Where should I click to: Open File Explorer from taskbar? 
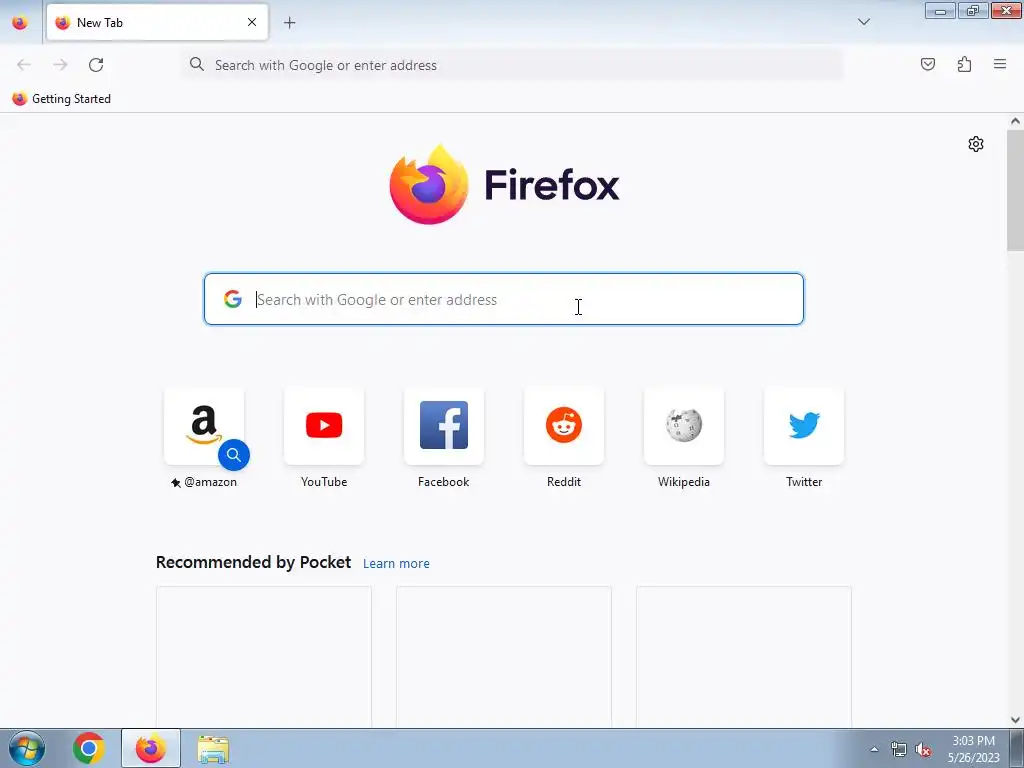213,749
